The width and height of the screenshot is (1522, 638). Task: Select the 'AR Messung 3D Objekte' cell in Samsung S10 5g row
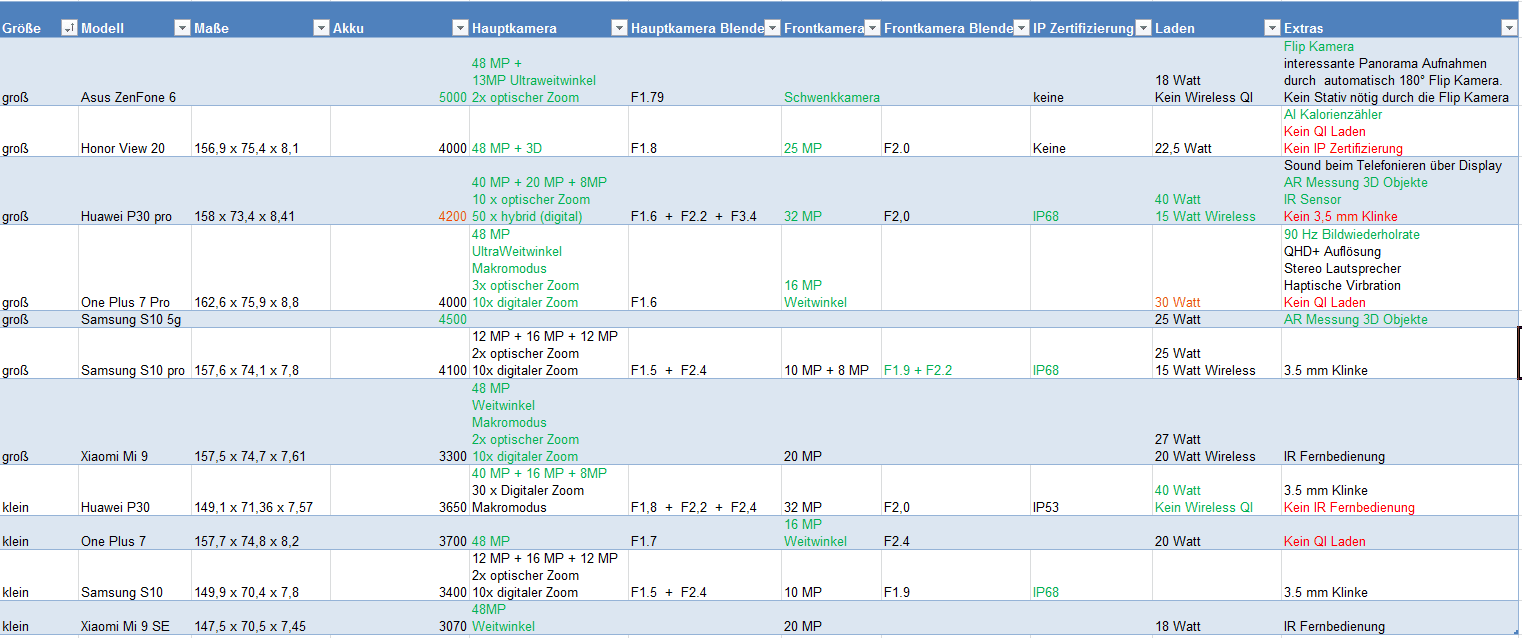1400,319
